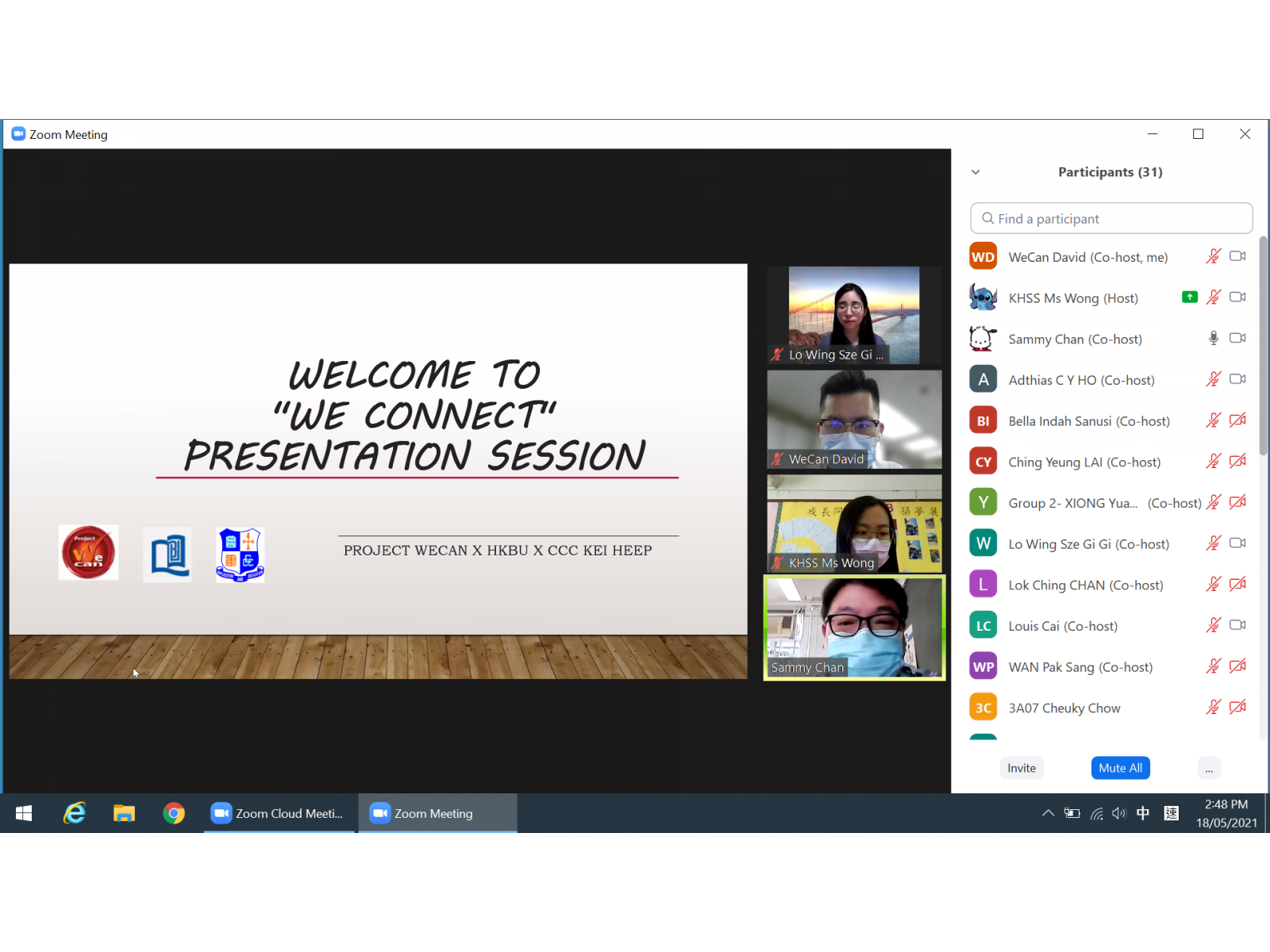Viewport: 1270px width, 952px height.
Task: Click the WD avatar for WeCan David
Action: pyautogui.click(x=983, y=257)
